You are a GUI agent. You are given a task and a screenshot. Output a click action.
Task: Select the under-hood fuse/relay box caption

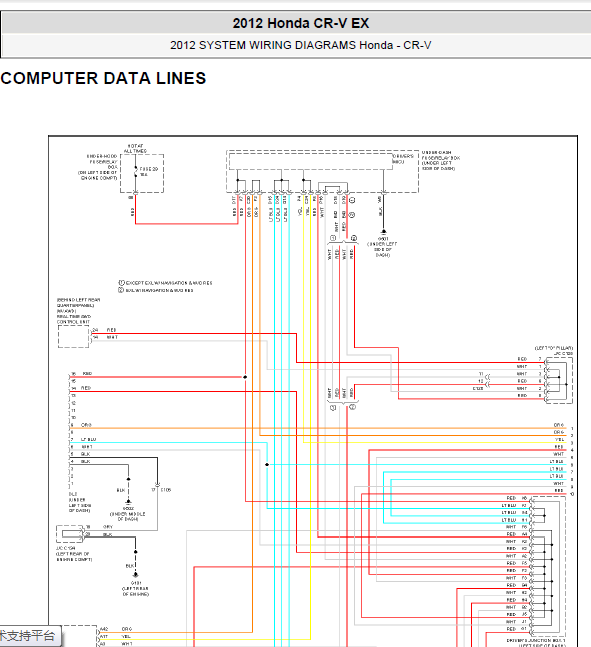(x=98, y=167)
